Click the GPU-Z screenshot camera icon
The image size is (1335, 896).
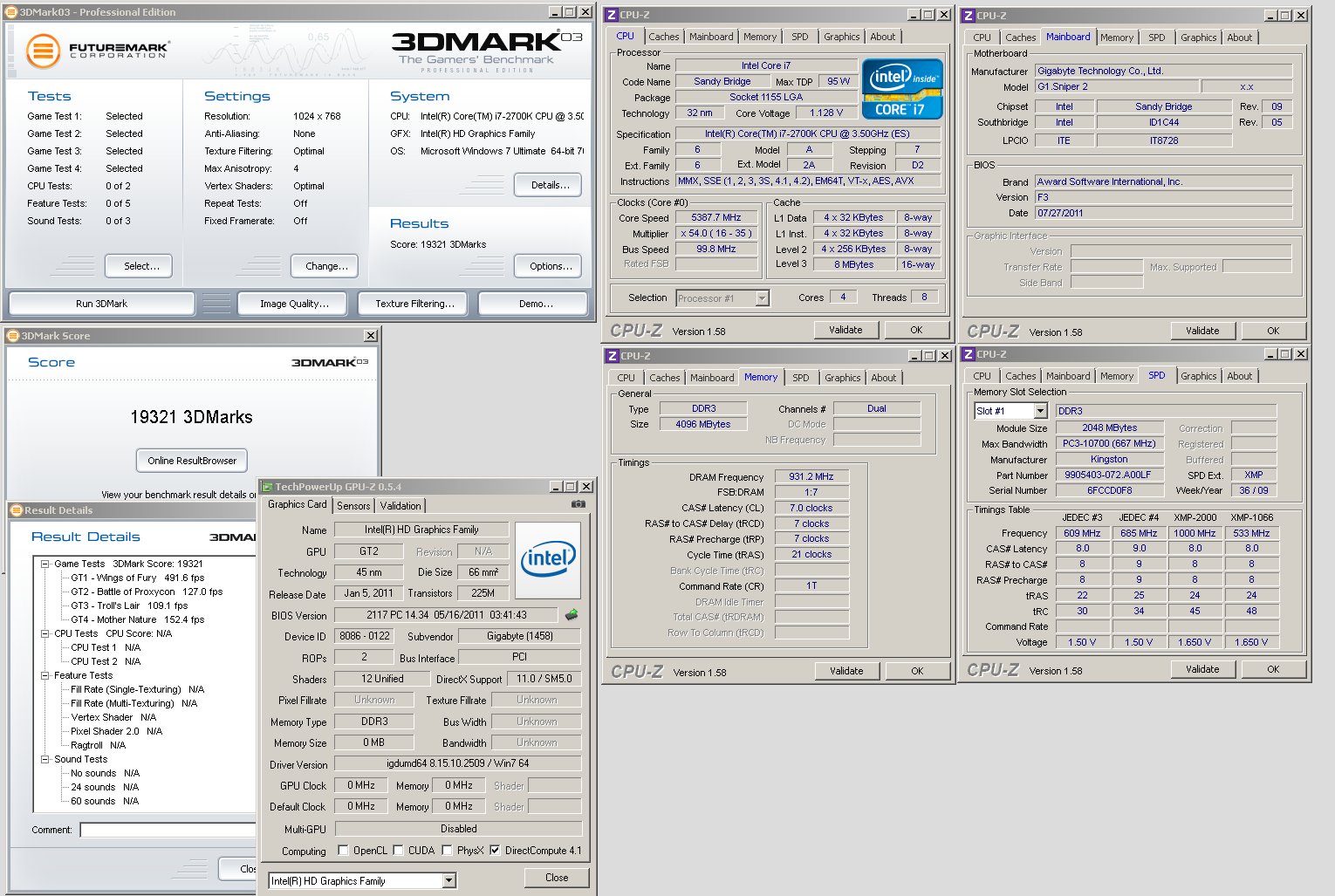click(578, 504)
